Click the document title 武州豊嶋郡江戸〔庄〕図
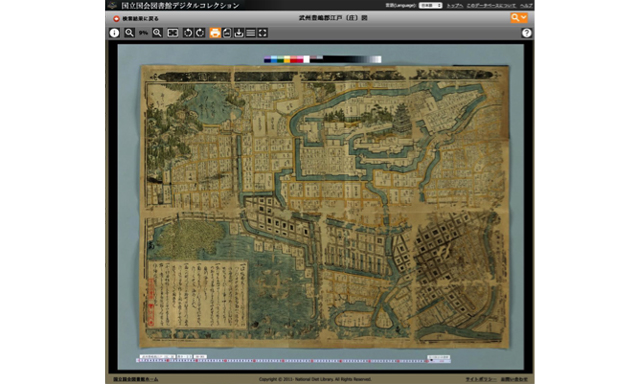Viewport: 640px width, 384px height. point(333,18)
